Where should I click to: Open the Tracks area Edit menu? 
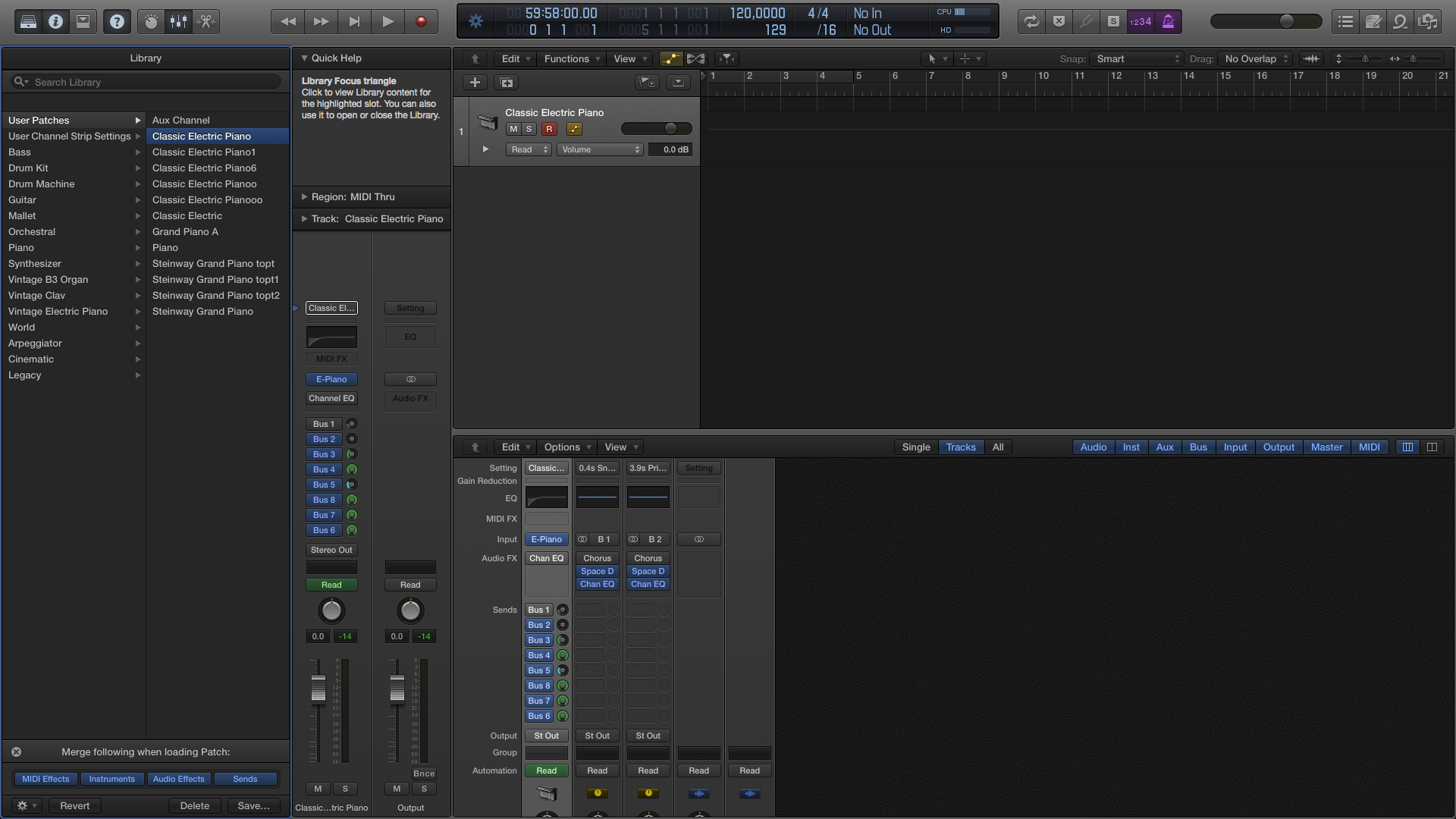pos(516,58)
